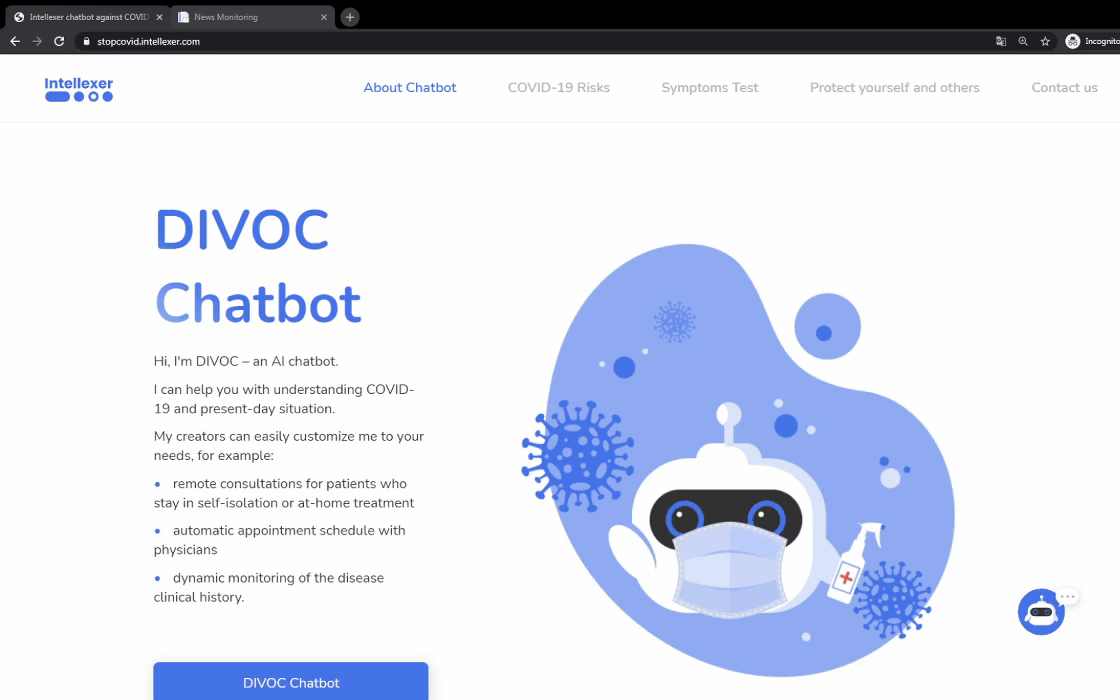Click 'I can help you with understanding COVID-19' text
This screenshot has width=1120, height=700.
click(284, 399)
